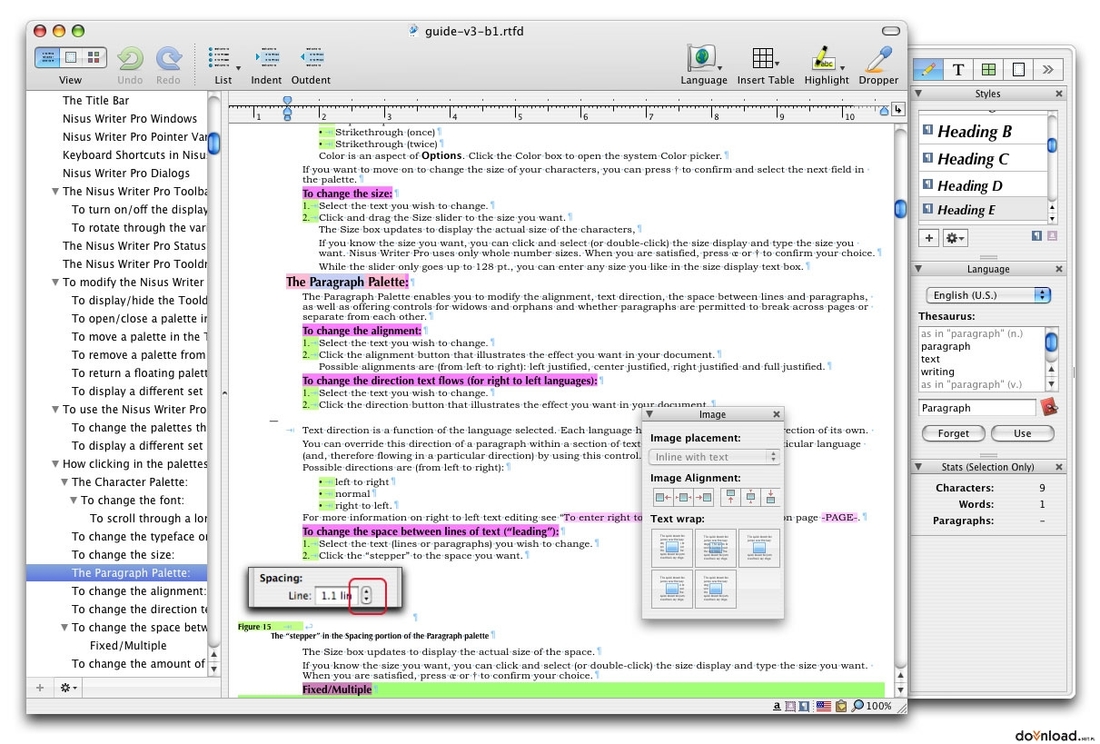The width and height of the screenshot is (1100, 744).
Task: Click the document vertical scrollbar thumb
Action: (900, 209)
